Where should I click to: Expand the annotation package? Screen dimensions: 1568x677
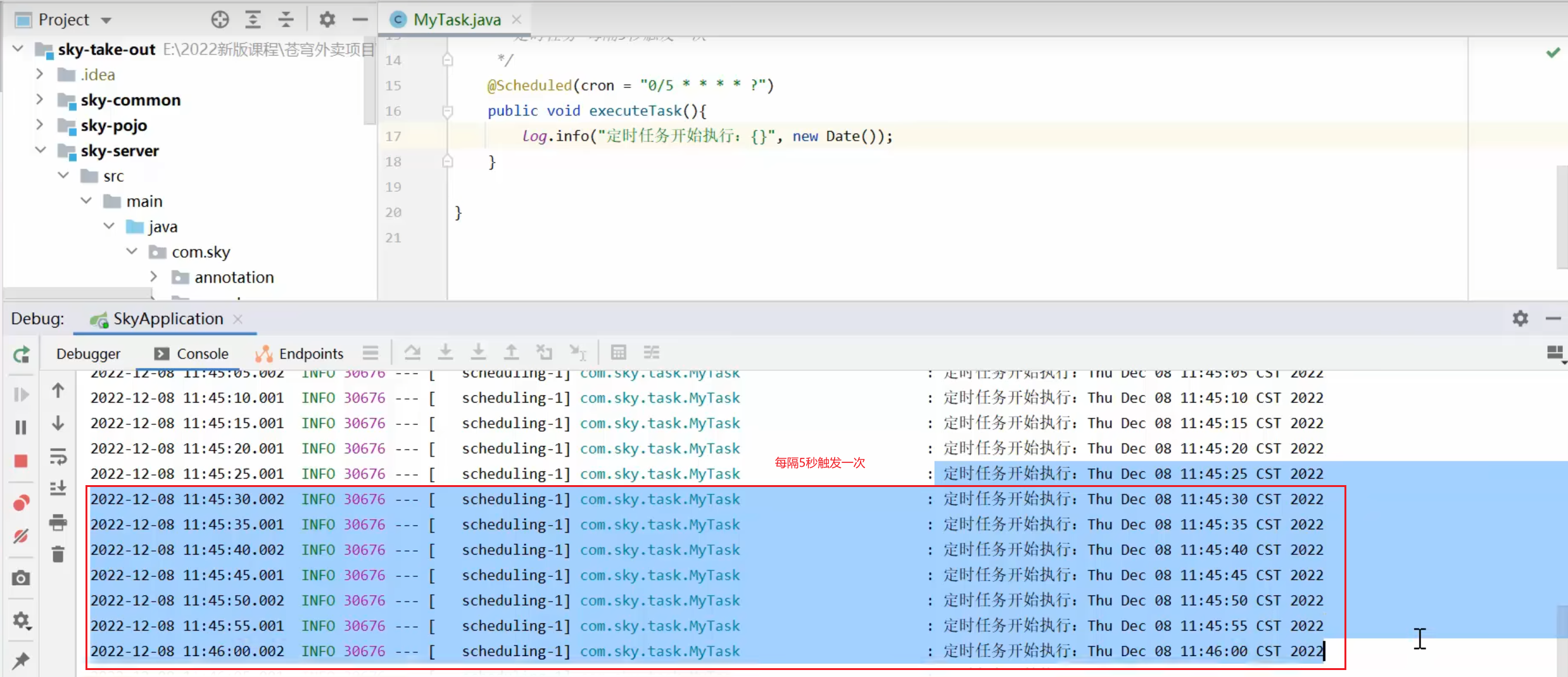coord(153,277)
